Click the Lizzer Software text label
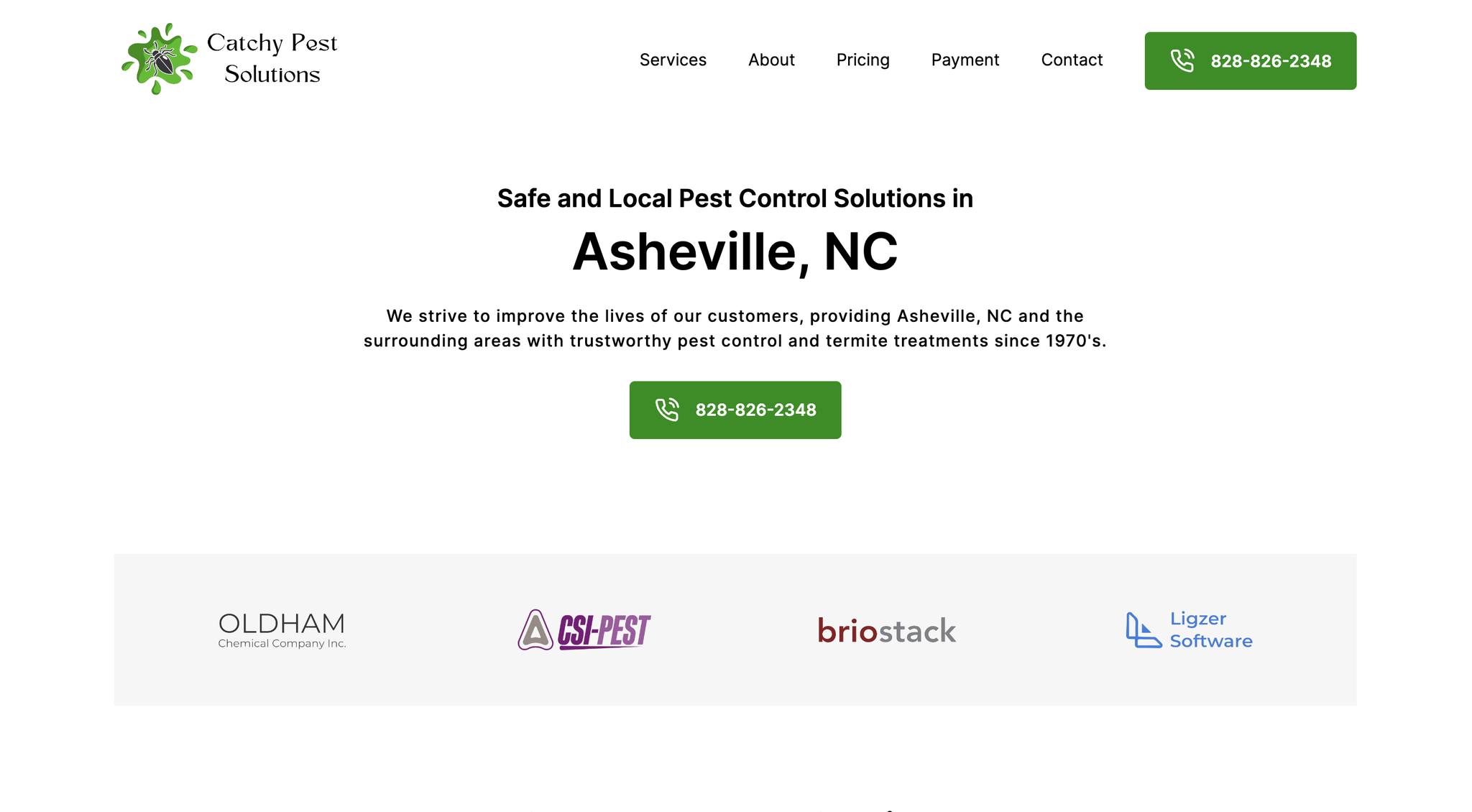This screenshot has width=1472, height=812. coord(1211,629)
